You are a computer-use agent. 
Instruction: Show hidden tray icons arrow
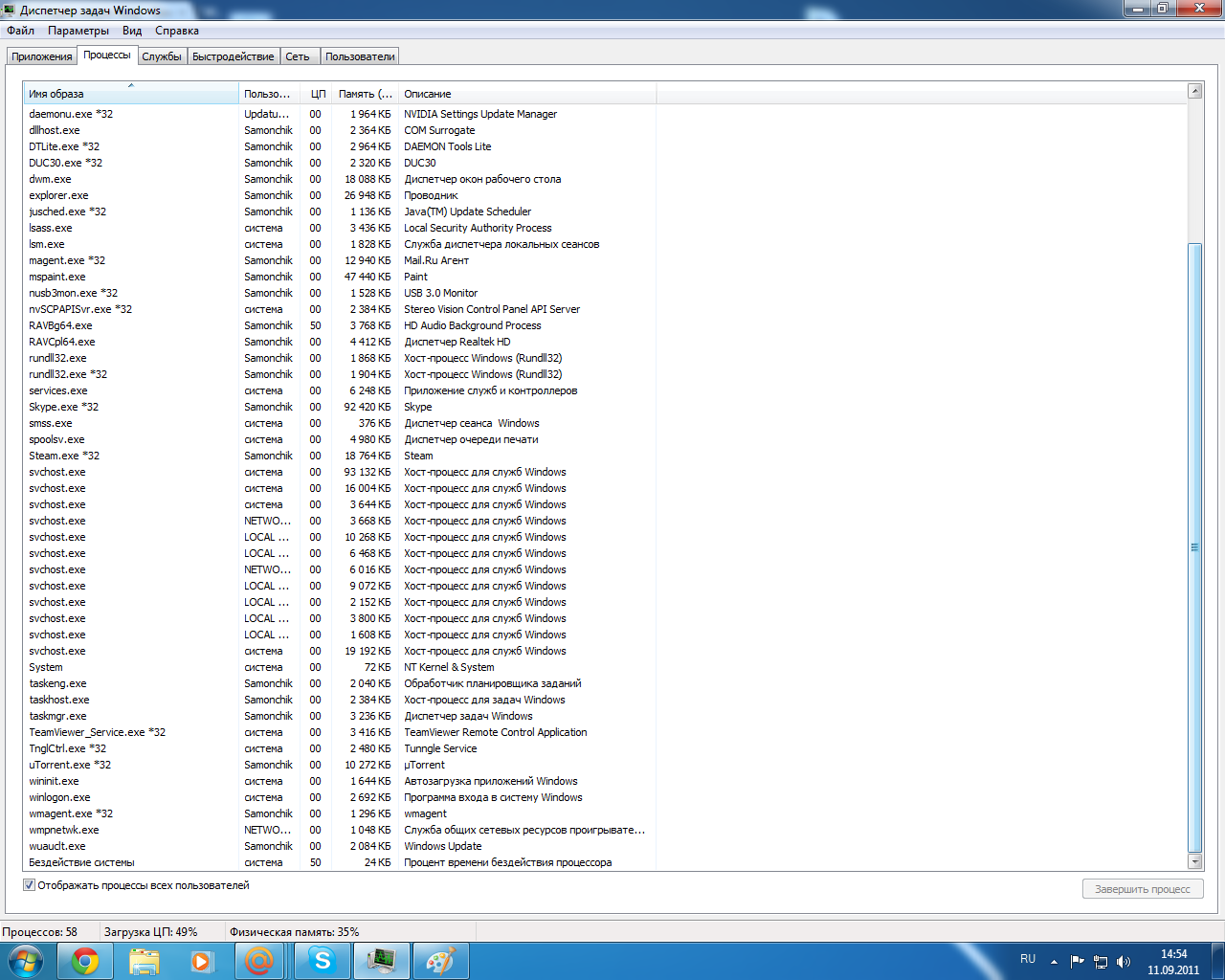point(1054,961)
